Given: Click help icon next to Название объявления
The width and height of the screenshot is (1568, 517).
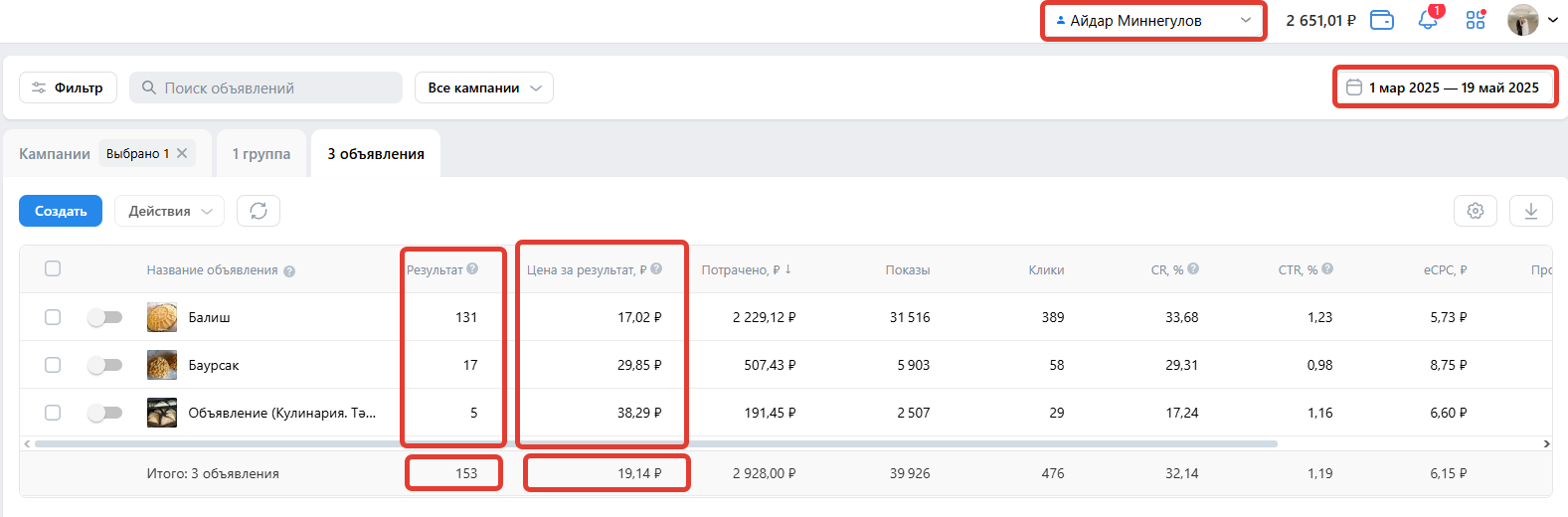Looking at the screenshot, I should 289,271.
